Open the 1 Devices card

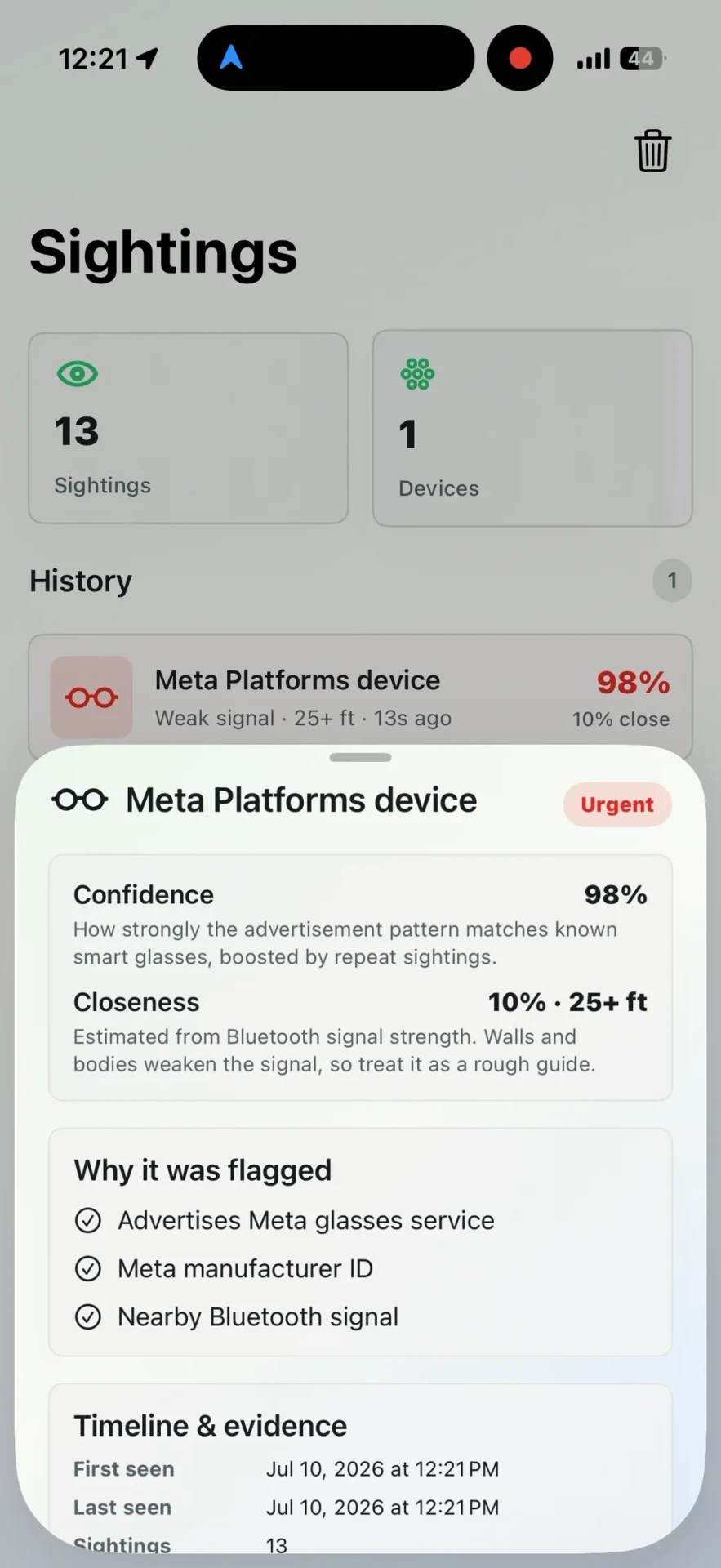click(532, 428)
